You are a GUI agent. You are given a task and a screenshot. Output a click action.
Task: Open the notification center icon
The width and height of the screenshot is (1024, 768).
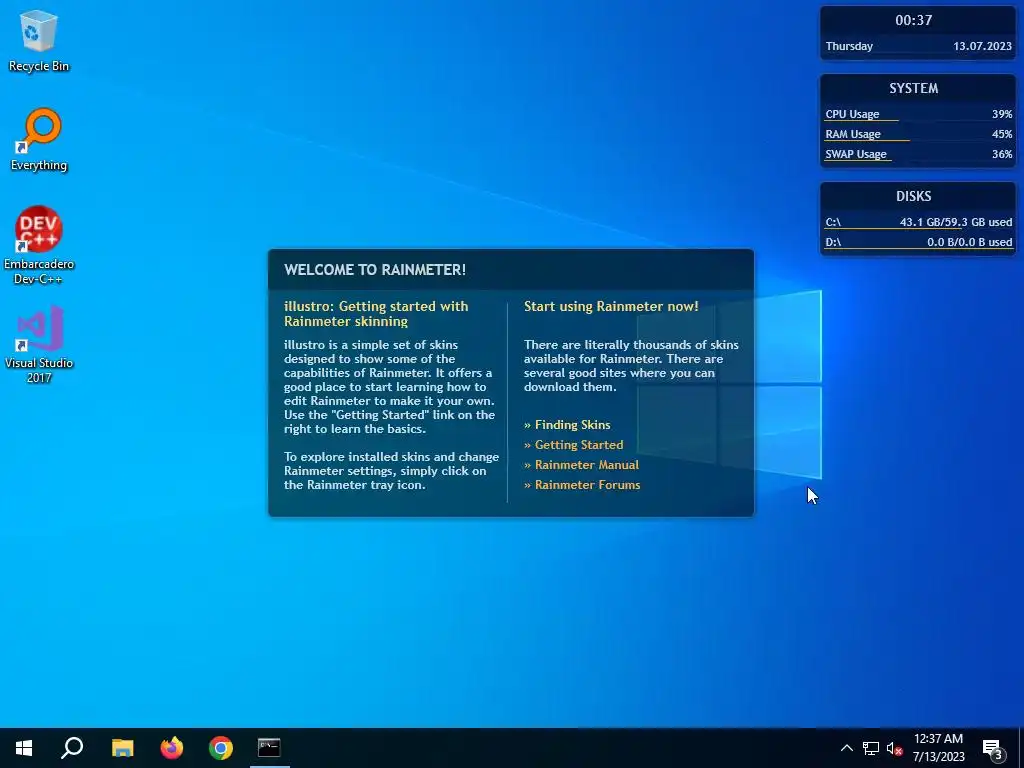point(993,748)
